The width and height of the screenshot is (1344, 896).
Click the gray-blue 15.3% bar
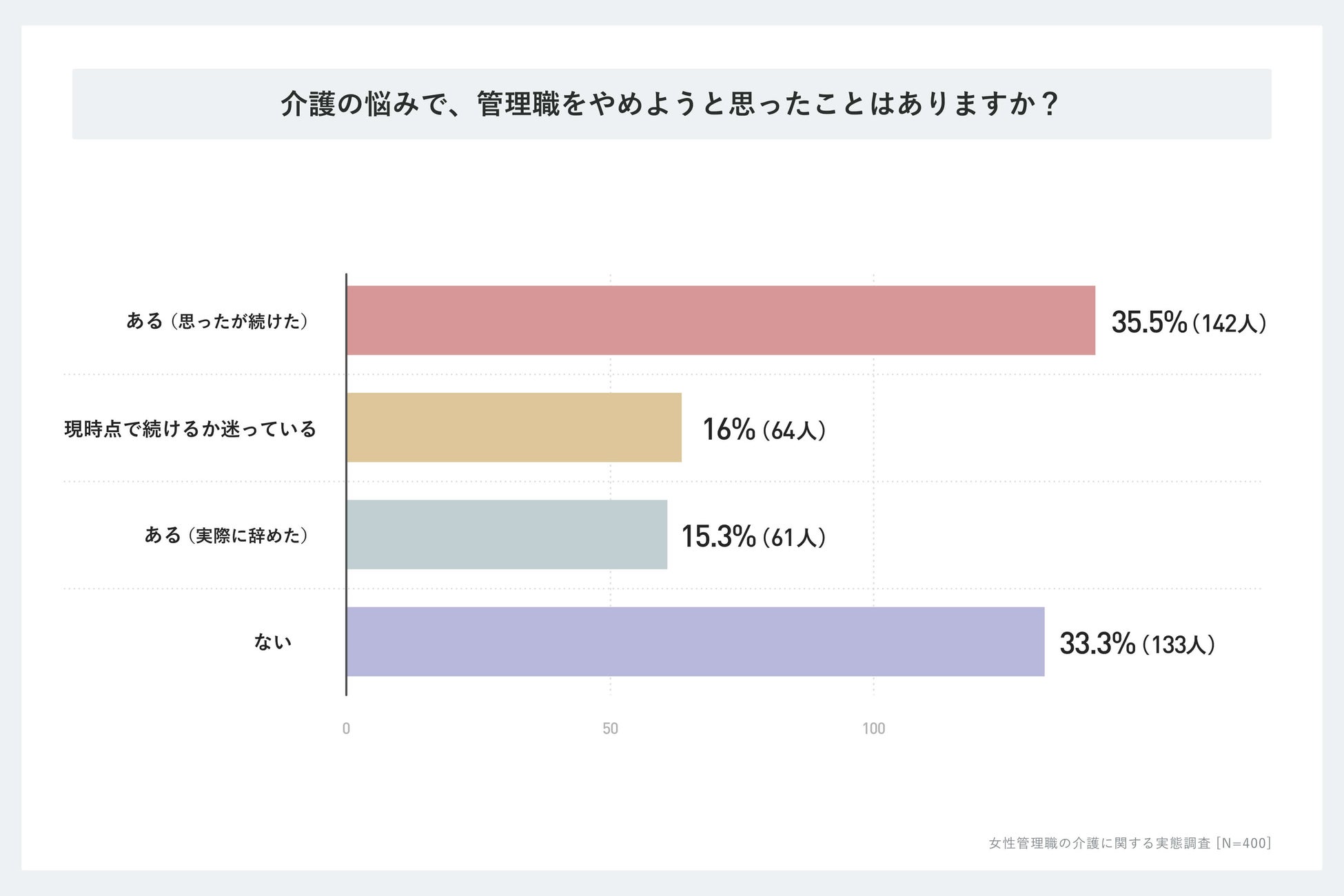click(507, 535)
